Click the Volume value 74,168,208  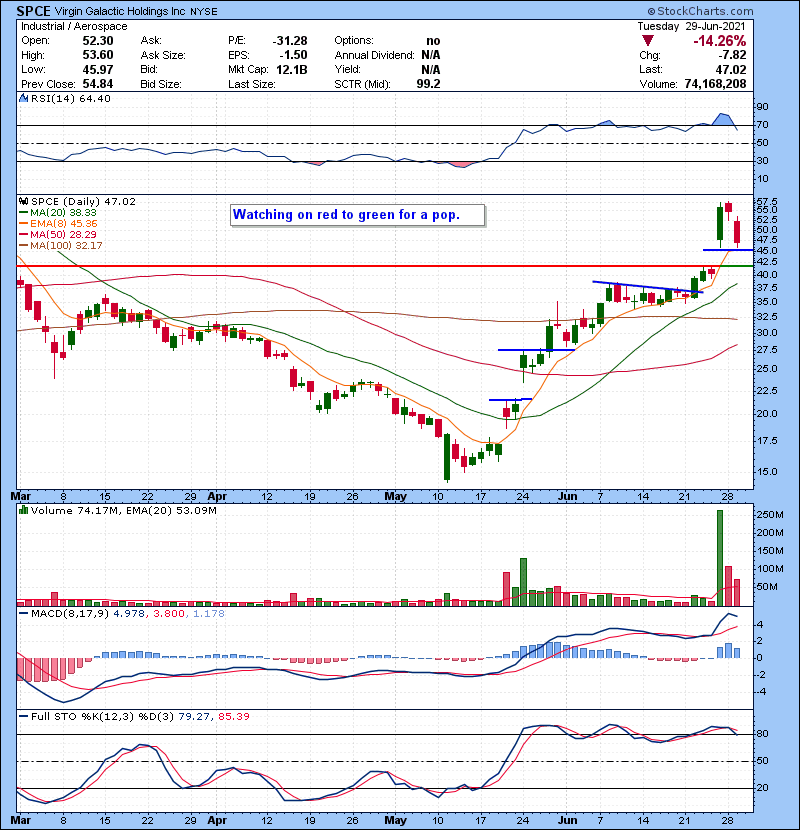coord(715,84)
